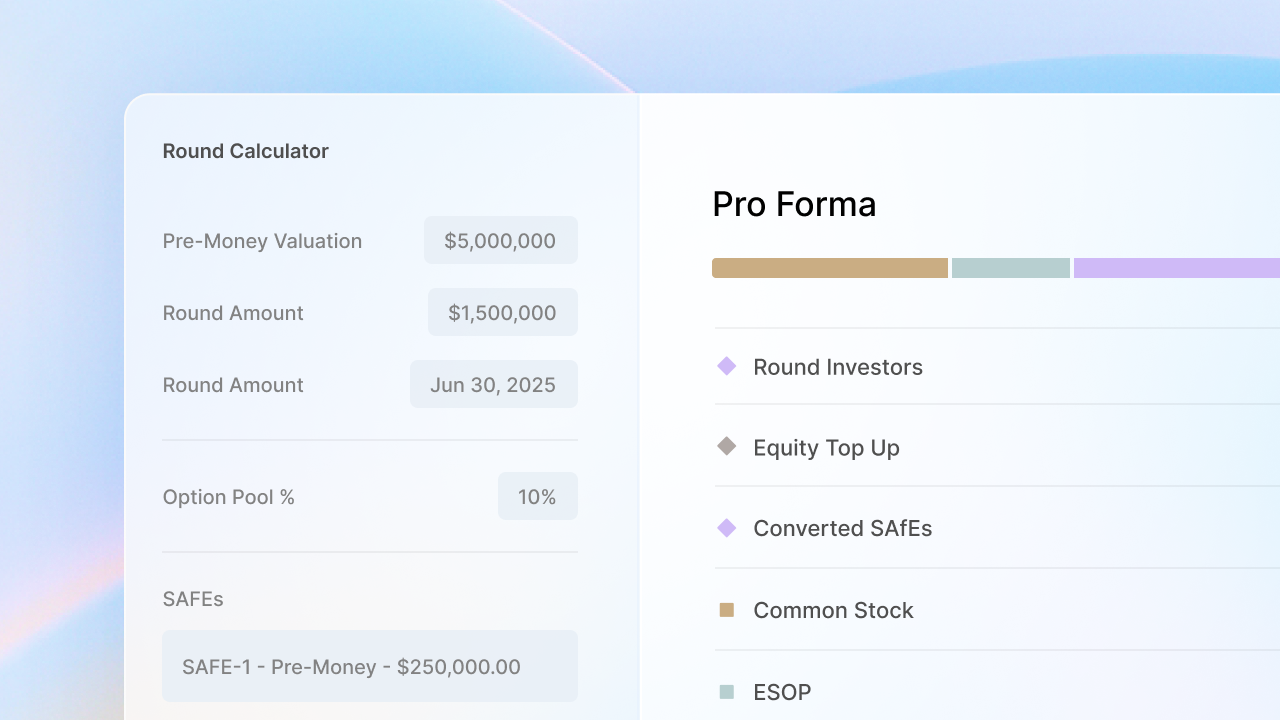Image resolution: width=1280 pixels, height=720 pixels.
Task: Select the teal ESOP square indicator
Action: pos(726,692)
